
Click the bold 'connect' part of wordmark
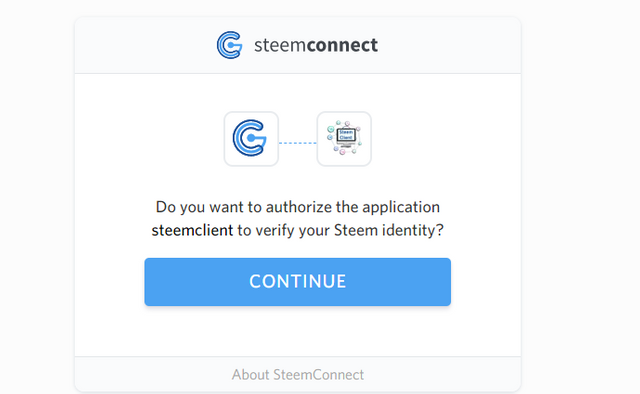click(342, 45)
